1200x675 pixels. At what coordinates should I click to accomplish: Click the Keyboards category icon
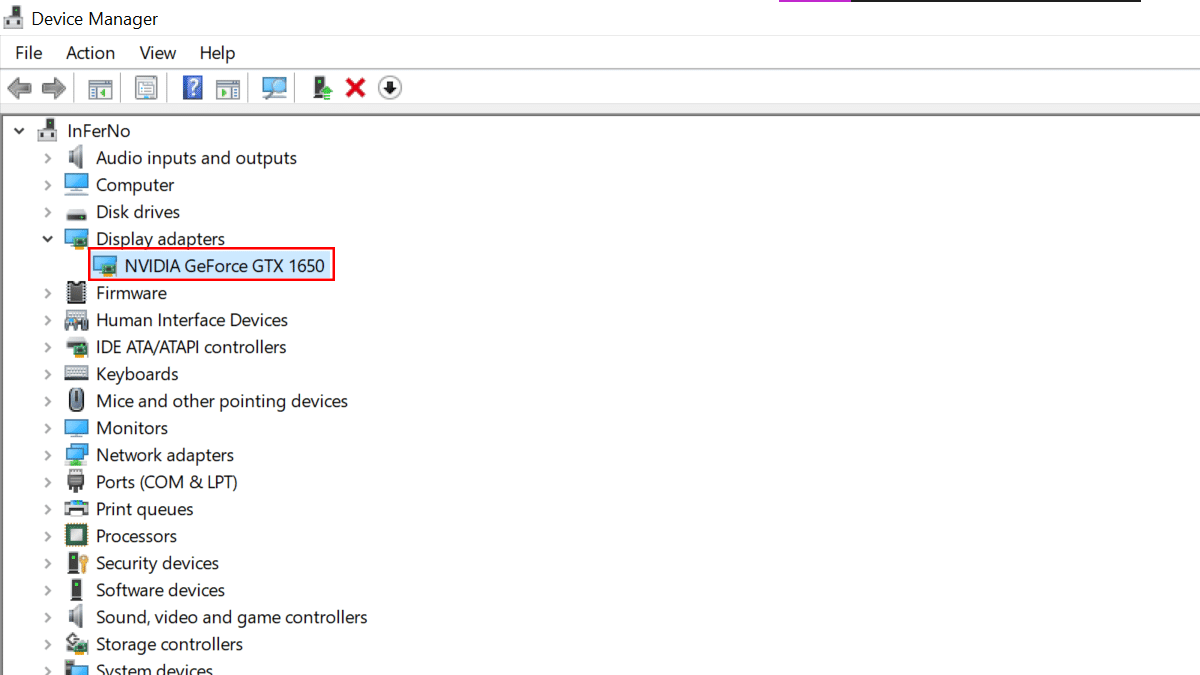pyautogui.click(x=76, y=374)
